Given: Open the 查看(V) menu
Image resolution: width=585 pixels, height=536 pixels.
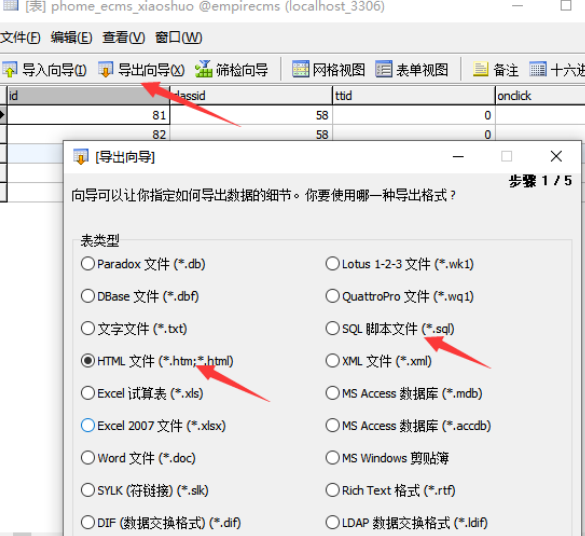Looking at the screenshot, I should click(x=123, y=38).
